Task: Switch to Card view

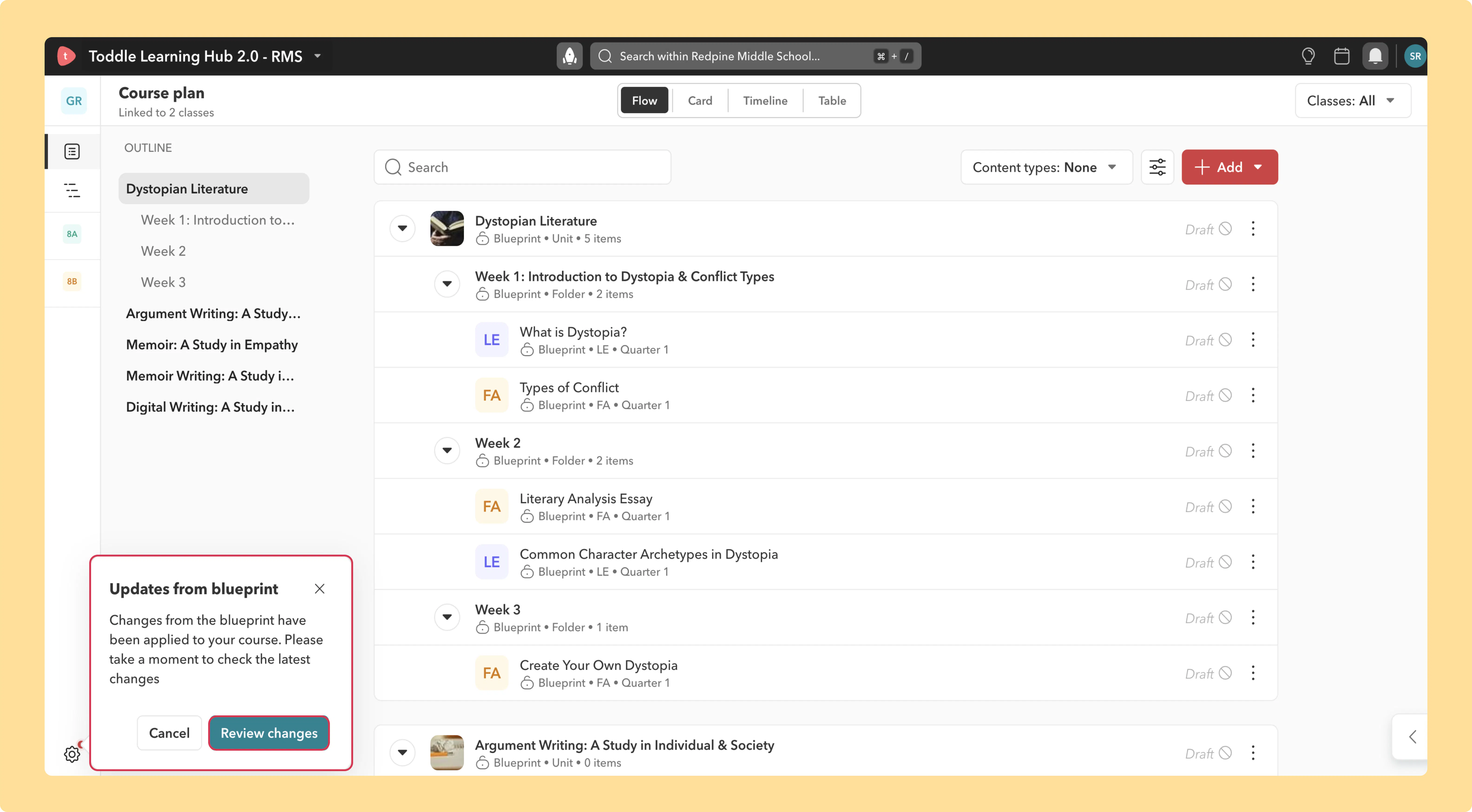Action: click(700, 101)
